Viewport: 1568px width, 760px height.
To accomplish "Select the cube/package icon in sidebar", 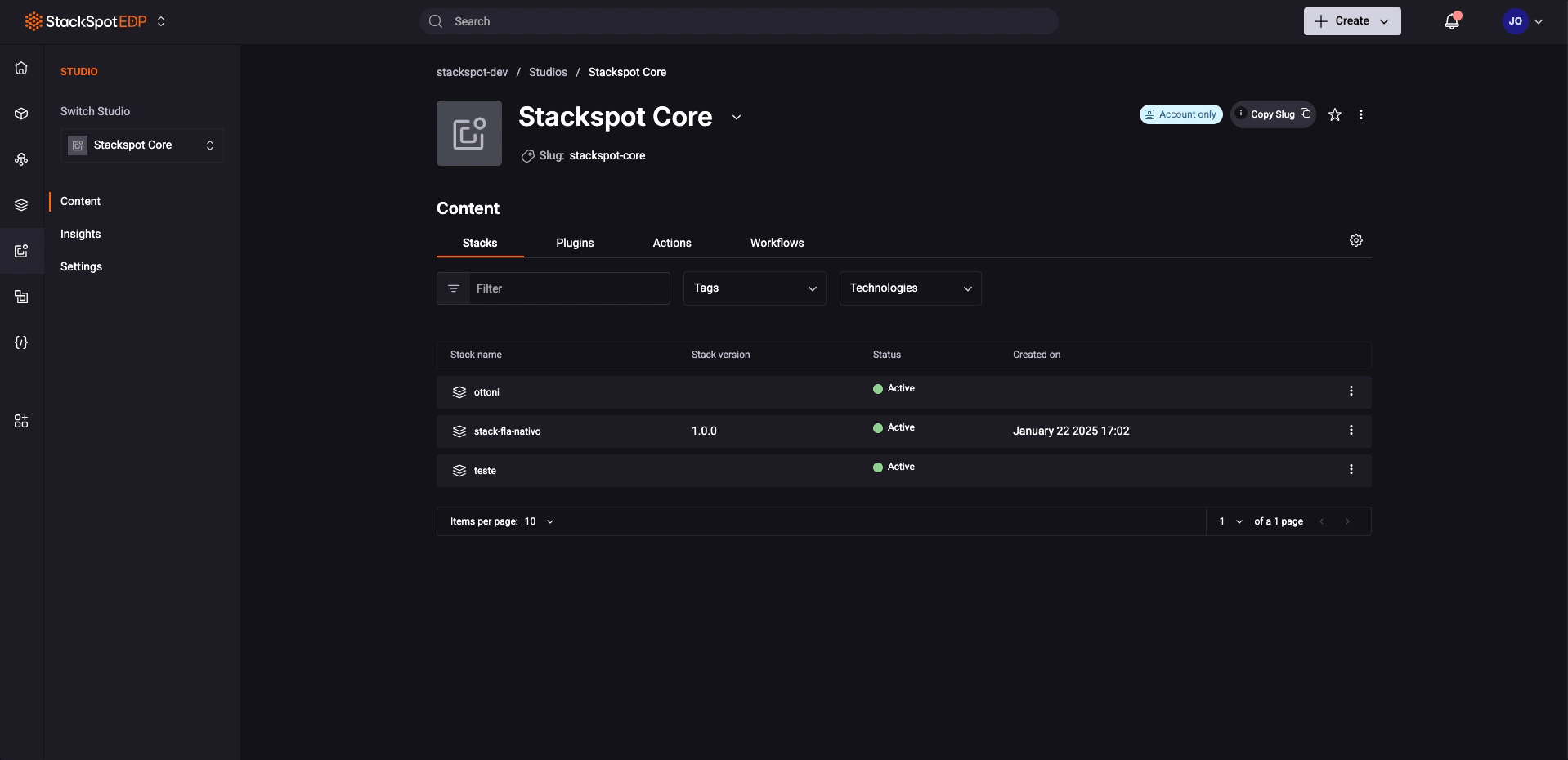I will (x=21, y=114).
